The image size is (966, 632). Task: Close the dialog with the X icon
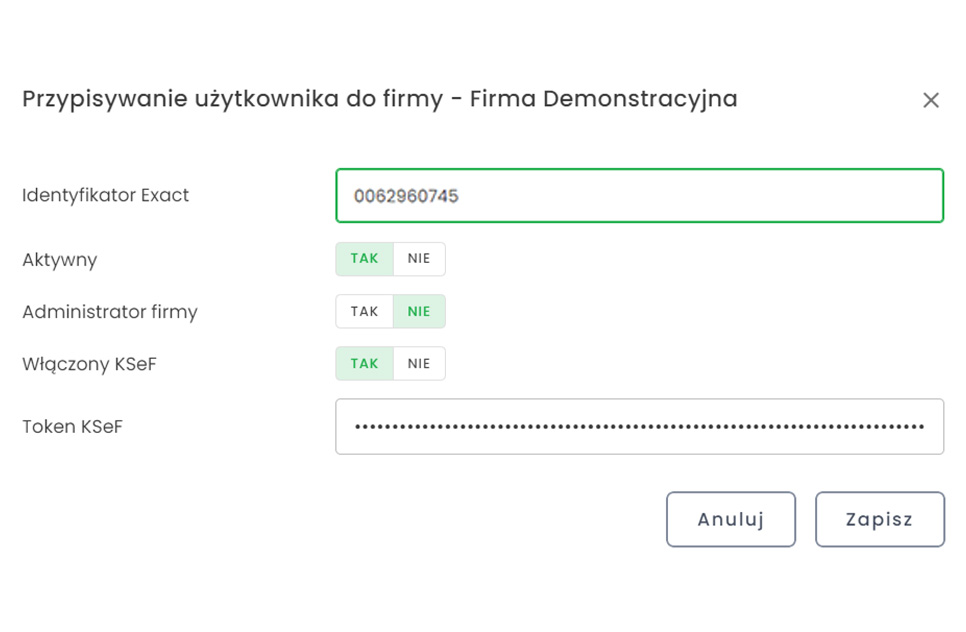point(931,100)
